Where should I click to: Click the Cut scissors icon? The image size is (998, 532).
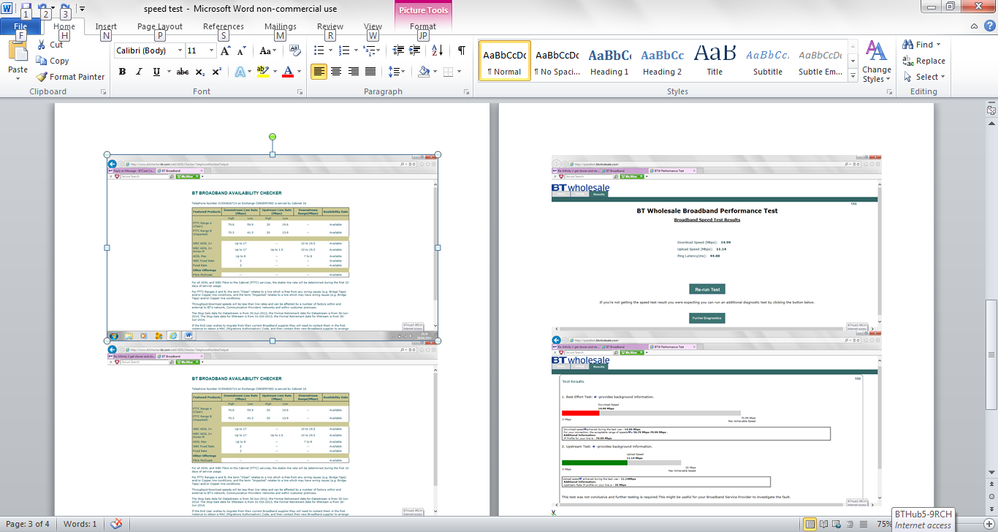click(x=41, y=45)
